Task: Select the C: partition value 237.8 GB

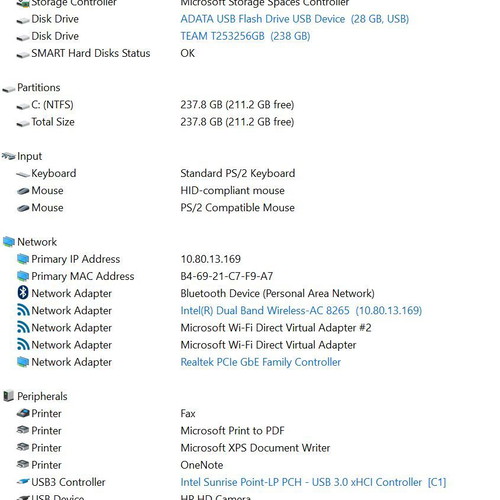Action: (237, 105)
